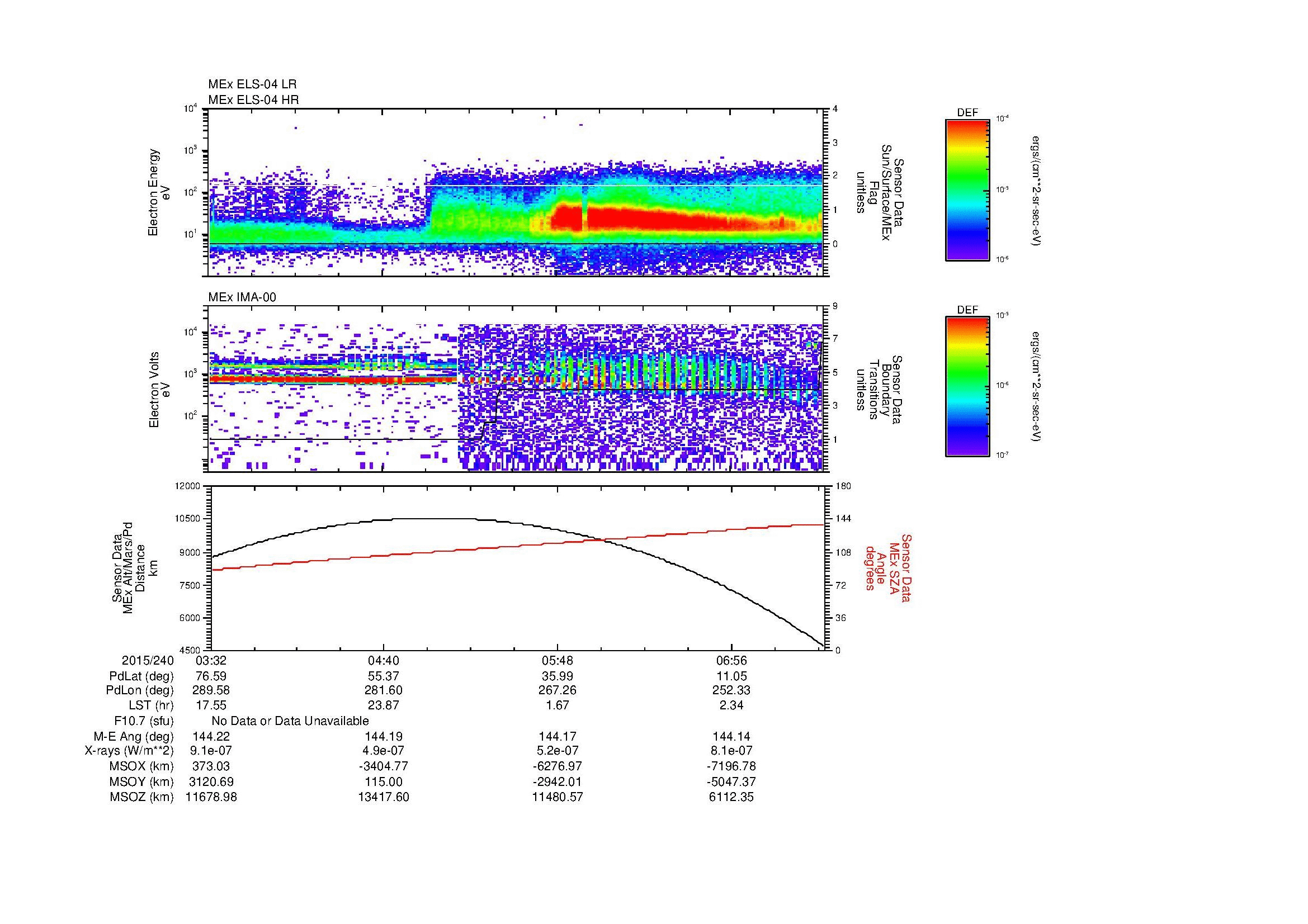Click the 'PdLon (deg)' row label
The height and width of the screenshot is (924, 1308).
[140, 690]
